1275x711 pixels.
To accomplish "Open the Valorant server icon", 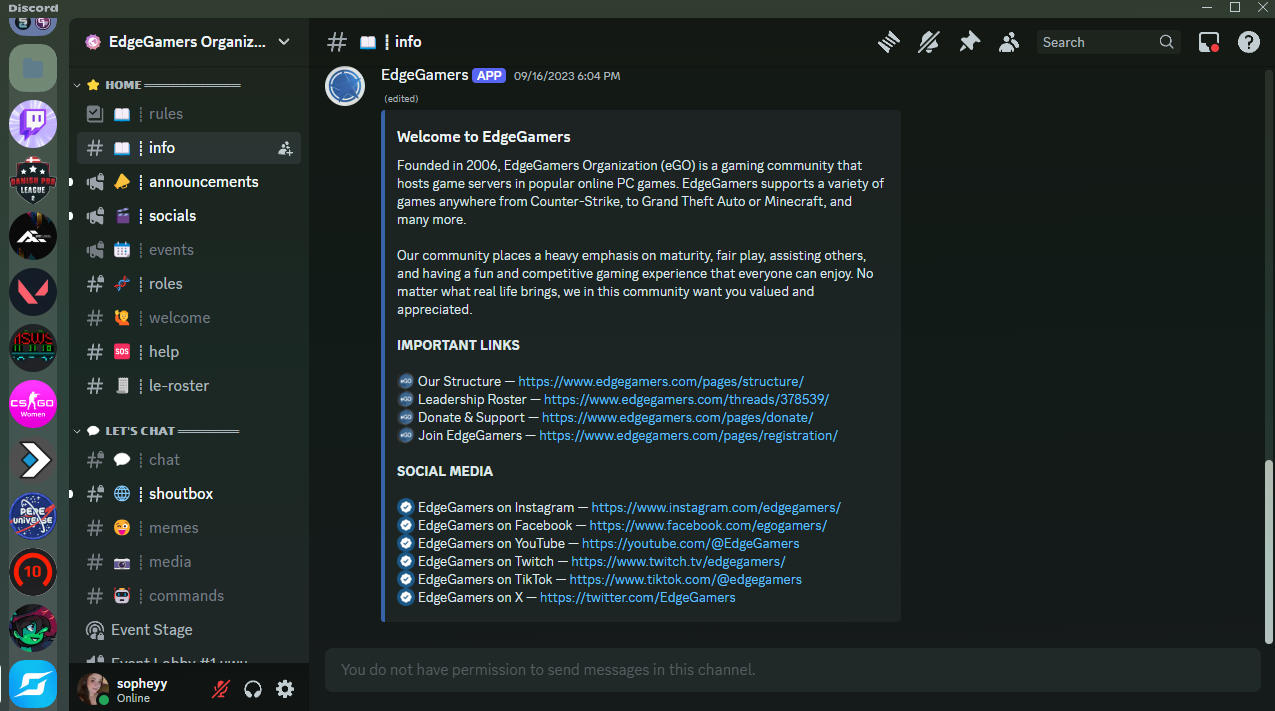I will click(33, 292).
